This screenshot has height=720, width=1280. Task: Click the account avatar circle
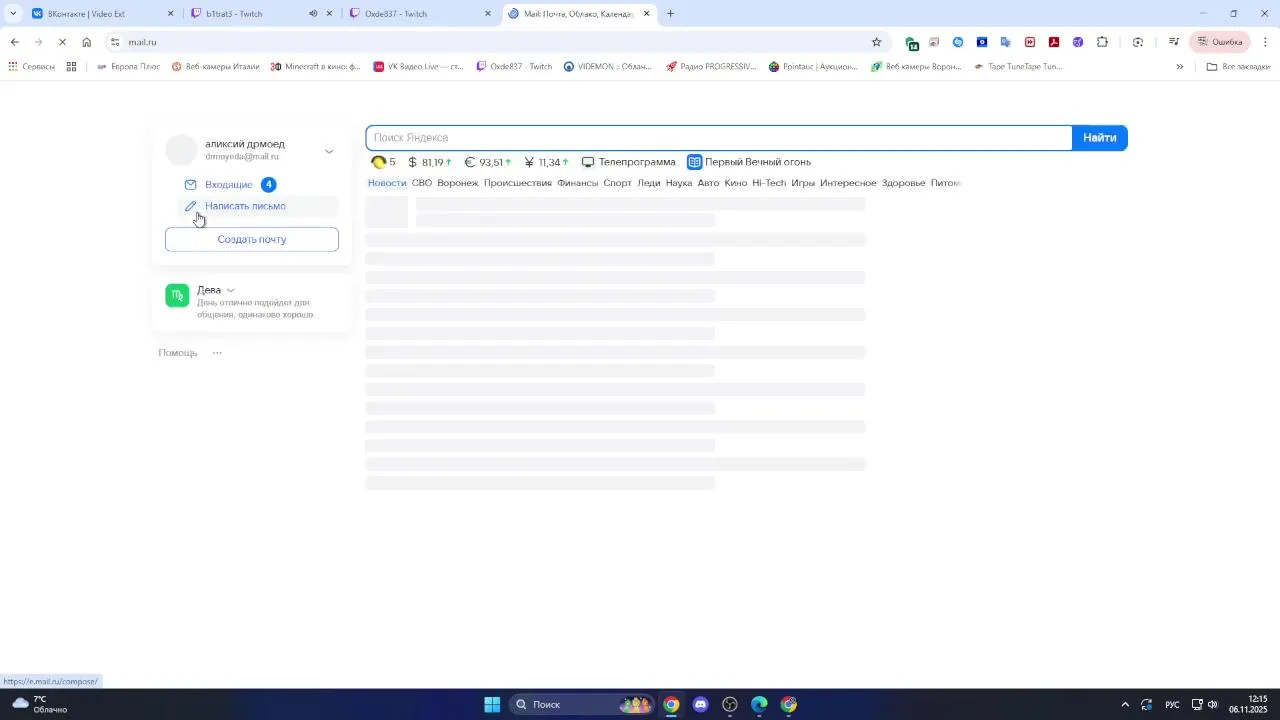pos(181,150)
